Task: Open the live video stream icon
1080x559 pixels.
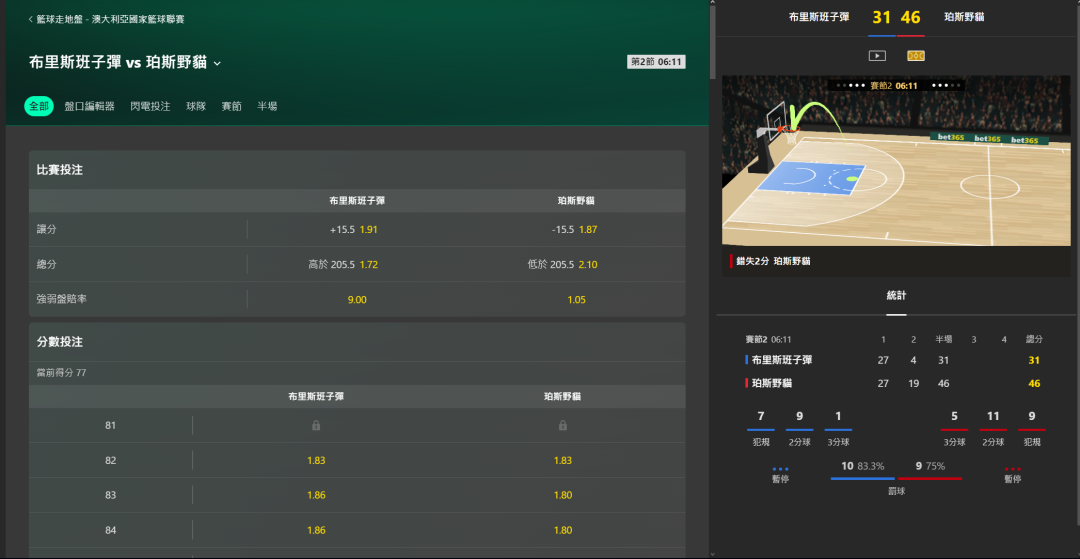Action: pos(877,56)
